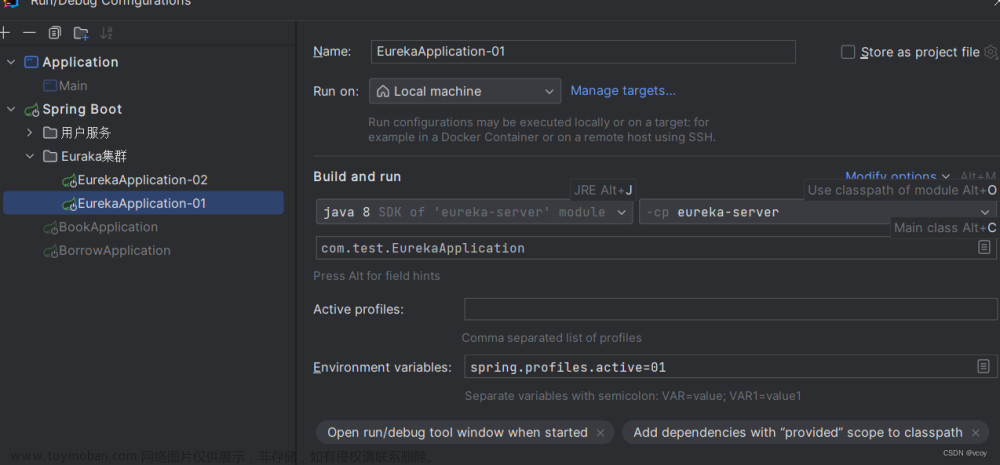1000x465 pixels.
Task: Remove the Open run/debug tool window option
Action: (600, 432)
